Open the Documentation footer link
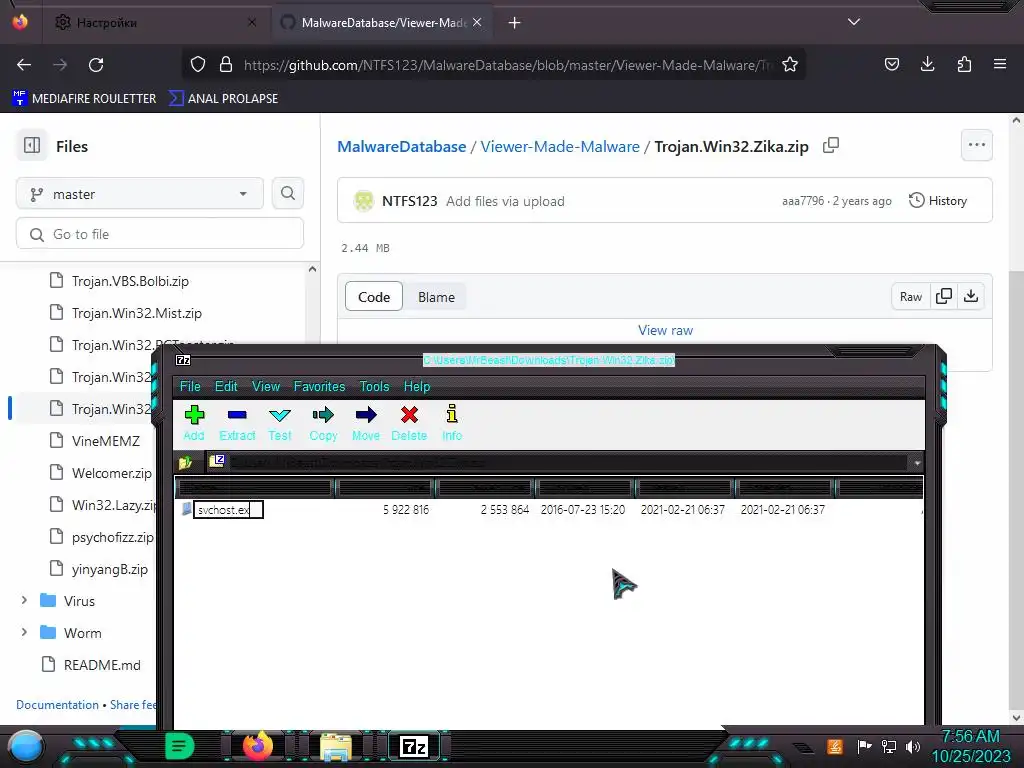This screenshot has height=768, width=1024. tap(57, 705)
